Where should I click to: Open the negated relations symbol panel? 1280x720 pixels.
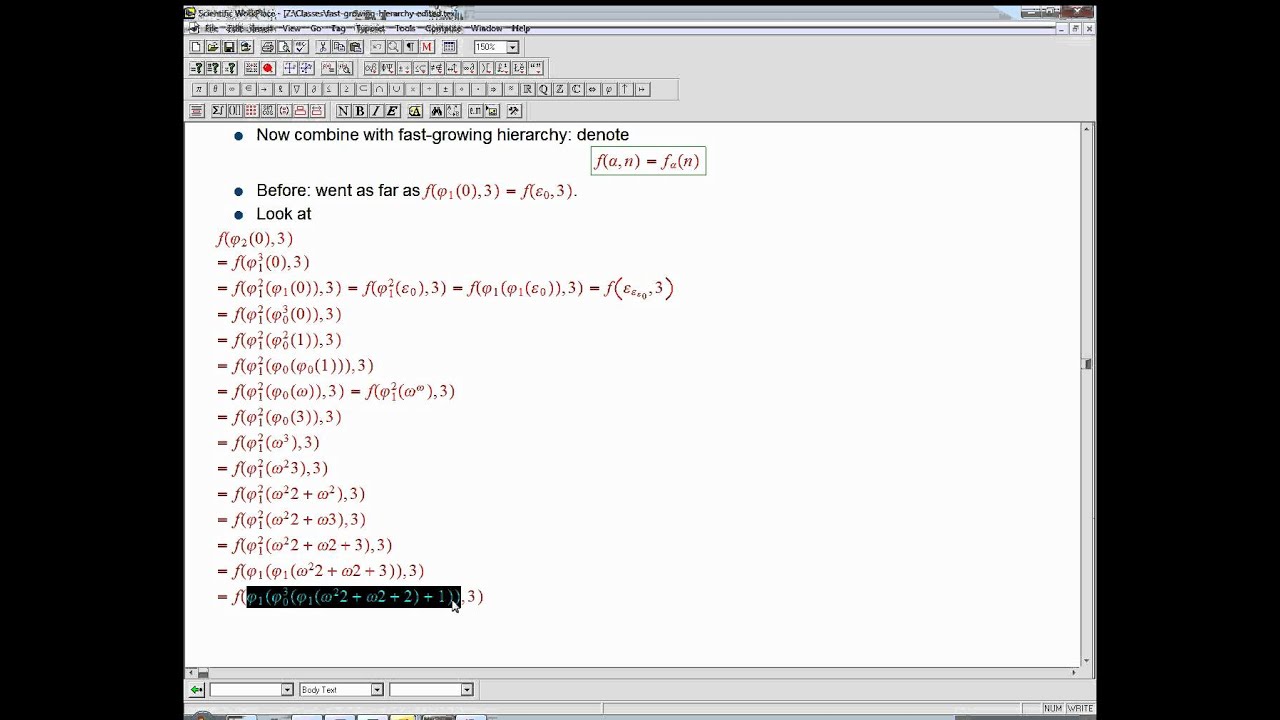point(437,68)
